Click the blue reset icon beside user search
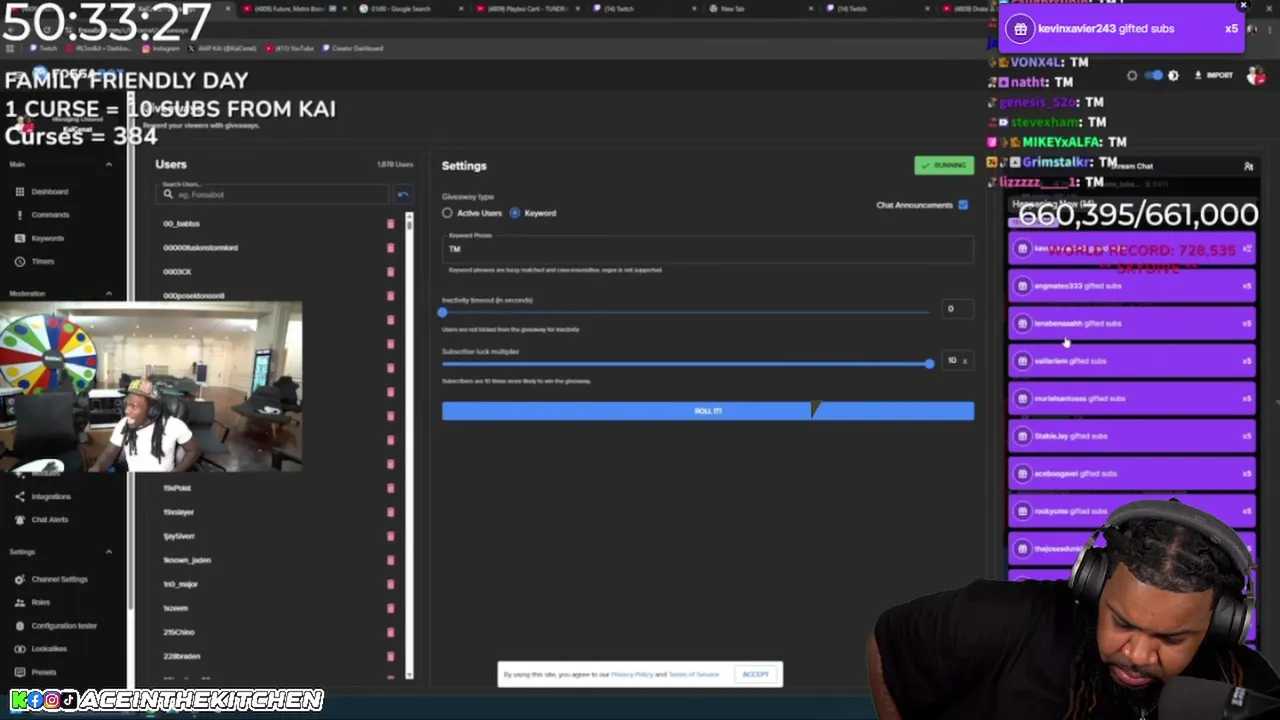Screen dimensions: 1280x720 pos(403,194)
